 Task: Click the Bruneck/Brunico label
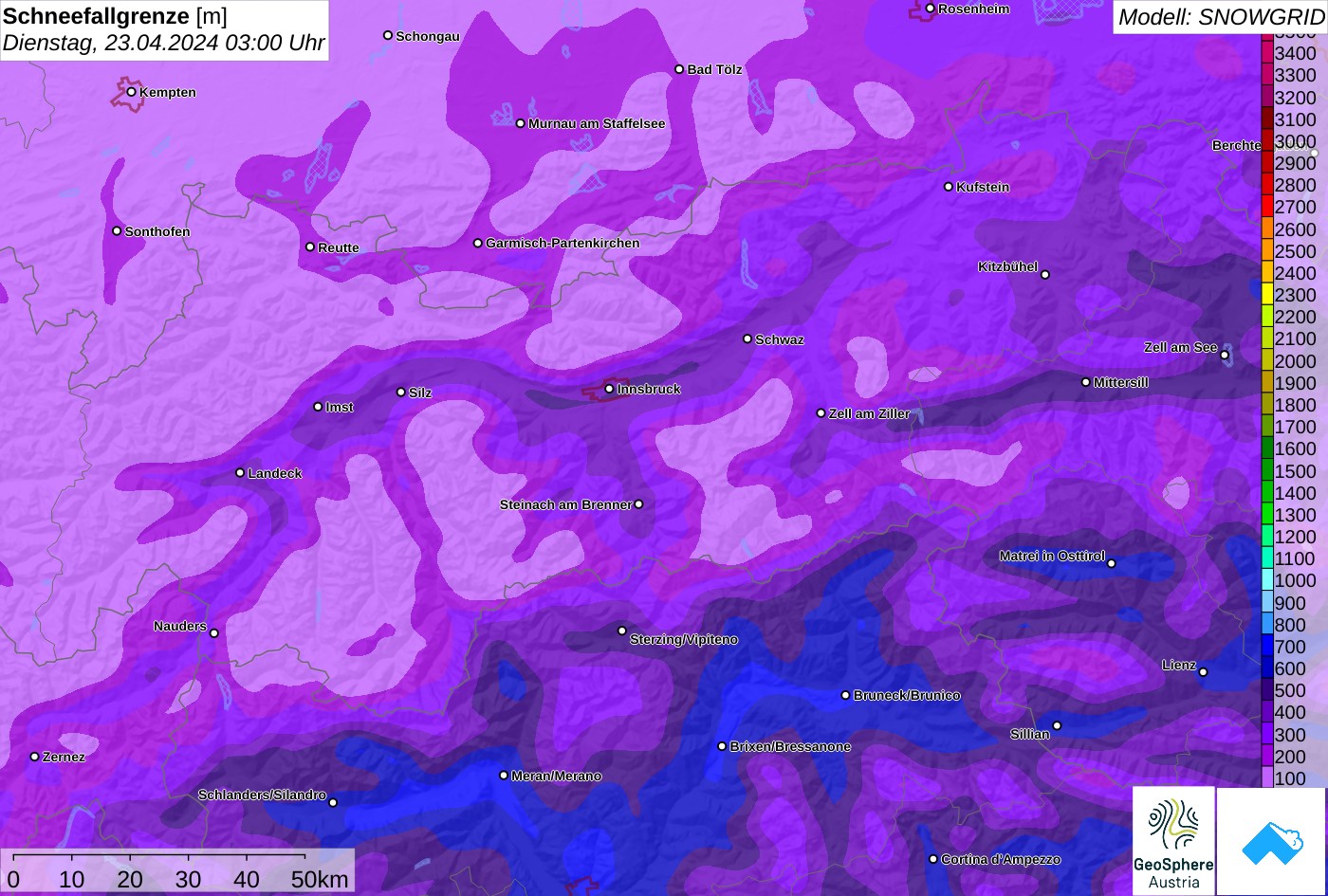click(x=907, y=695)
